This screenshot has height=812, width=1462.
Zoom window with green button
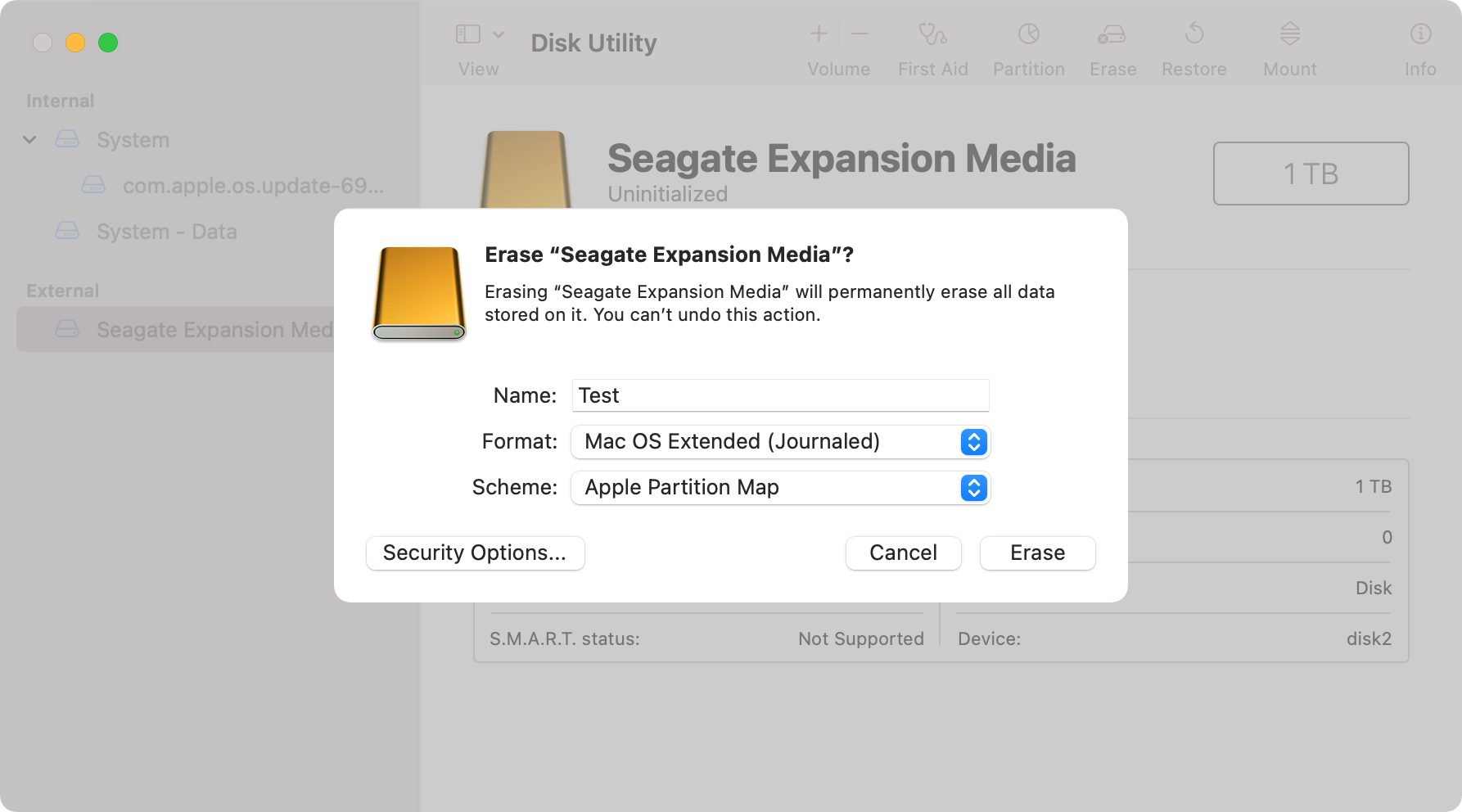[108, 43]
